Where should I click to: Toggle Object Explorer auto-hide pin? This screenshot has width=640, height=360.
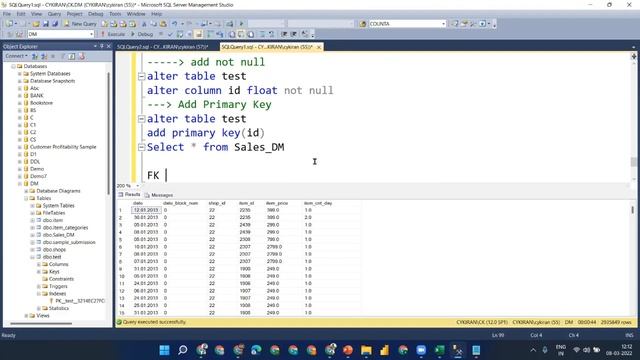click(x=102, y=47)
